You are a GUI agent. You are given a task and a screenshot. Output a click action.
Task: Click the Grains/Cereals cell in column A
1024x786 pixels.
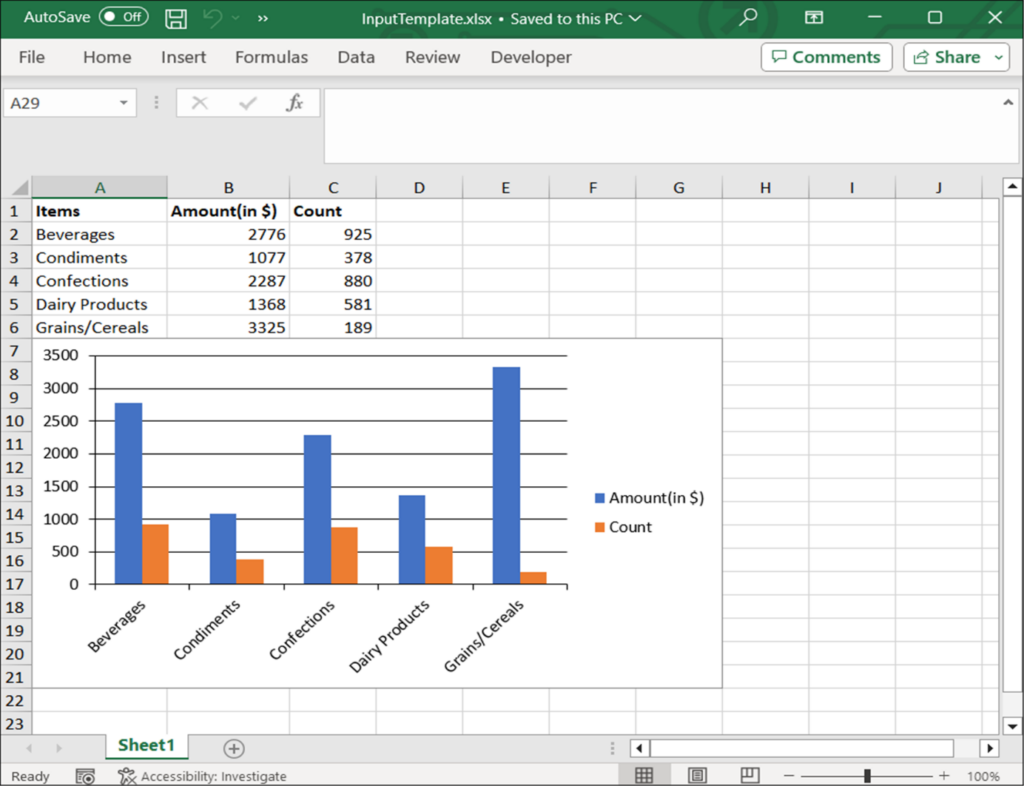tap(99, 327)
